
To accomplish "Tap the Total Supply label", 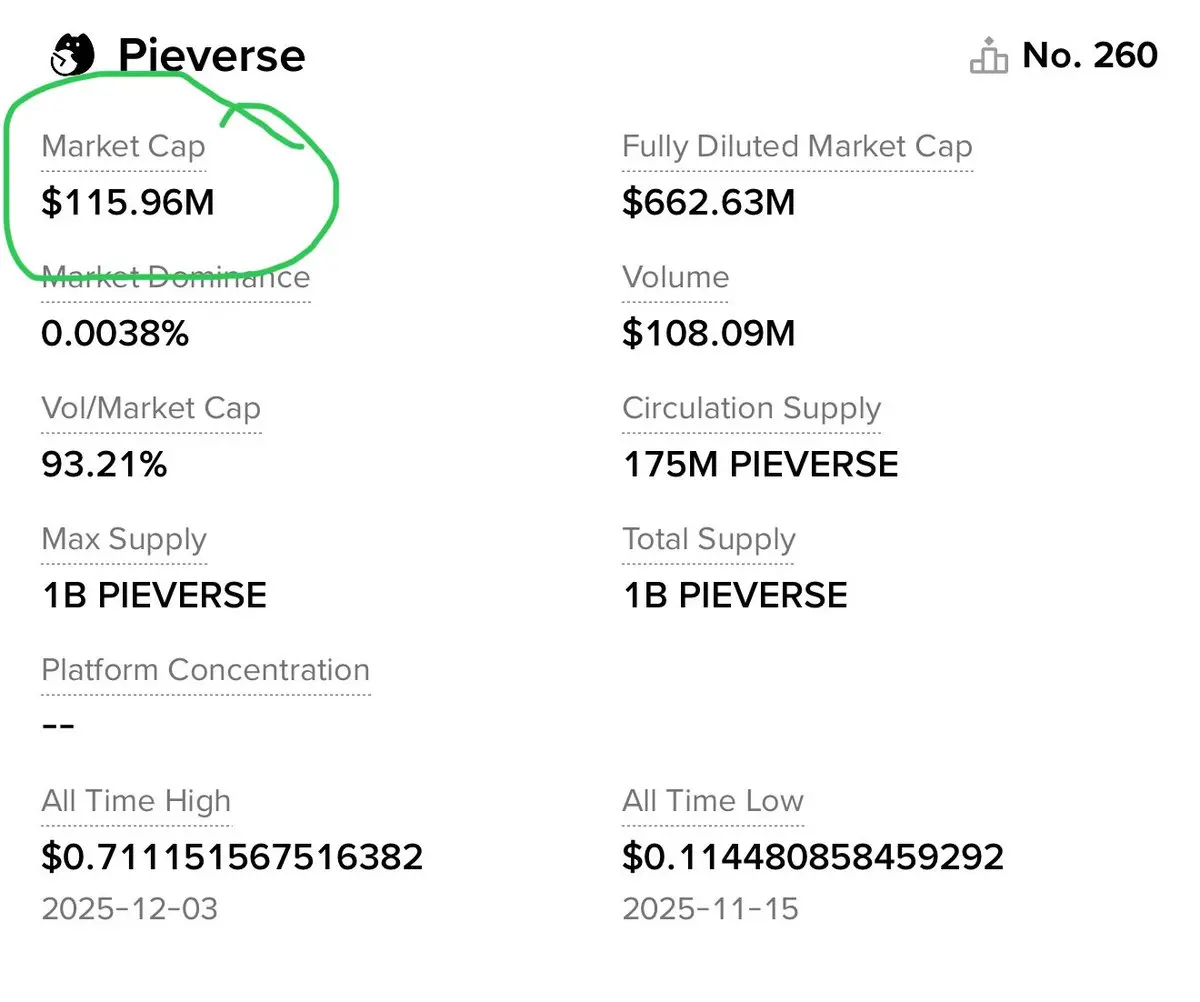I will [709, 539].
